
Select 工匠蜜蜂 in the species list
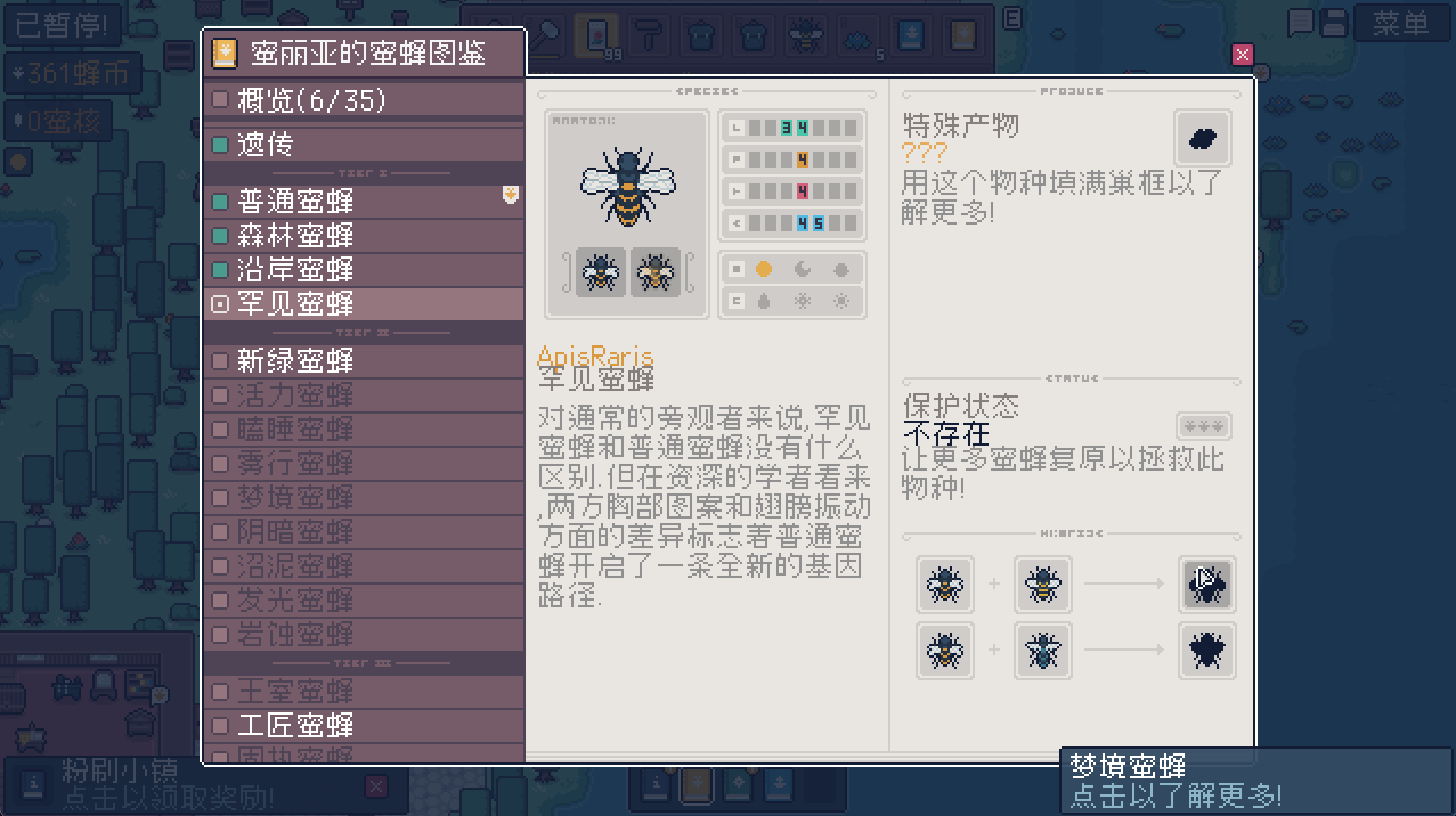(364, 726)
